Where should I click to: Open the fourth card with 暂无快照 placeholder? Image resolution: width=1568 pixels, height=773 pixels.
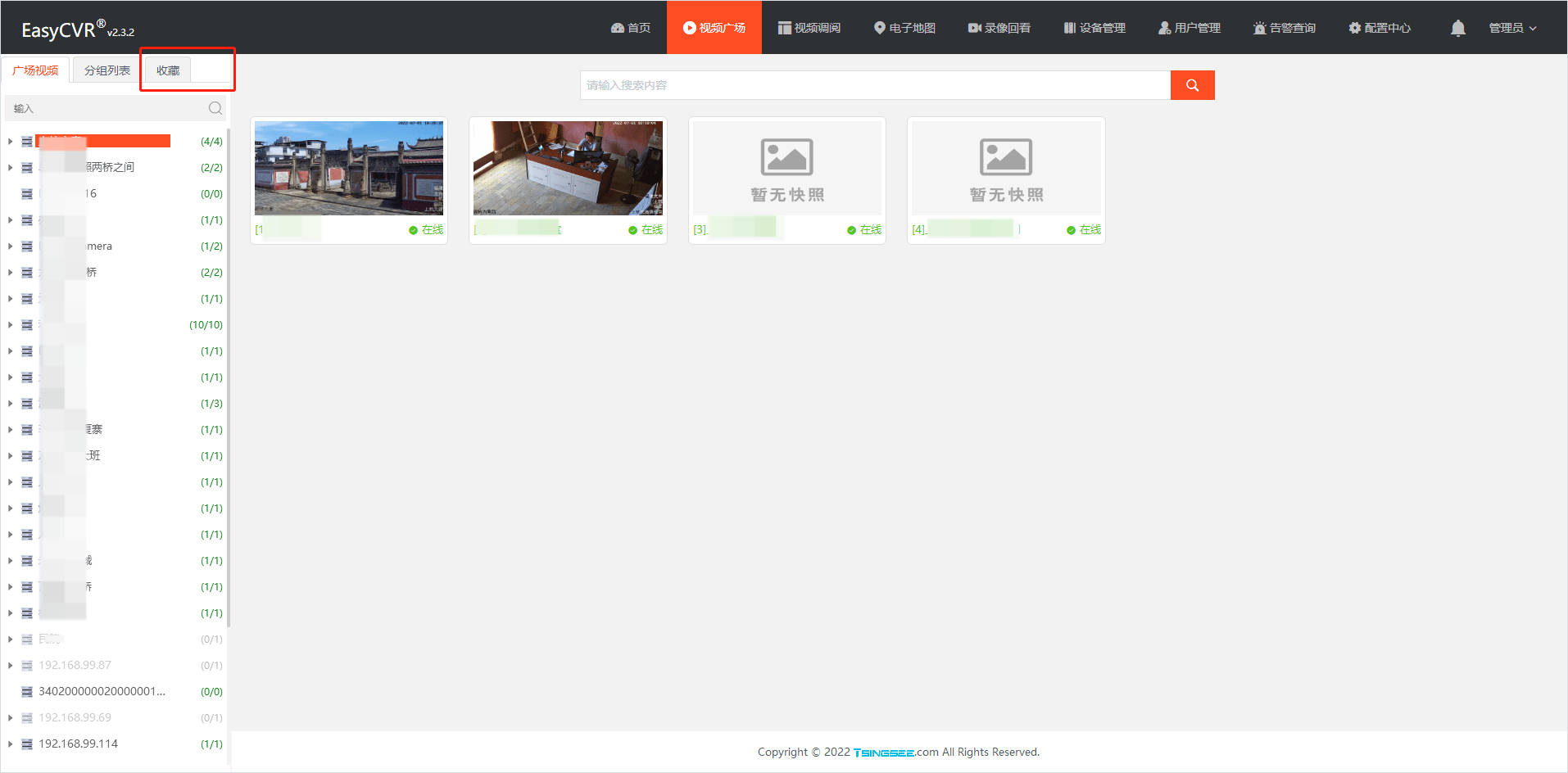pyautogui.click(x=1006, y=168)
